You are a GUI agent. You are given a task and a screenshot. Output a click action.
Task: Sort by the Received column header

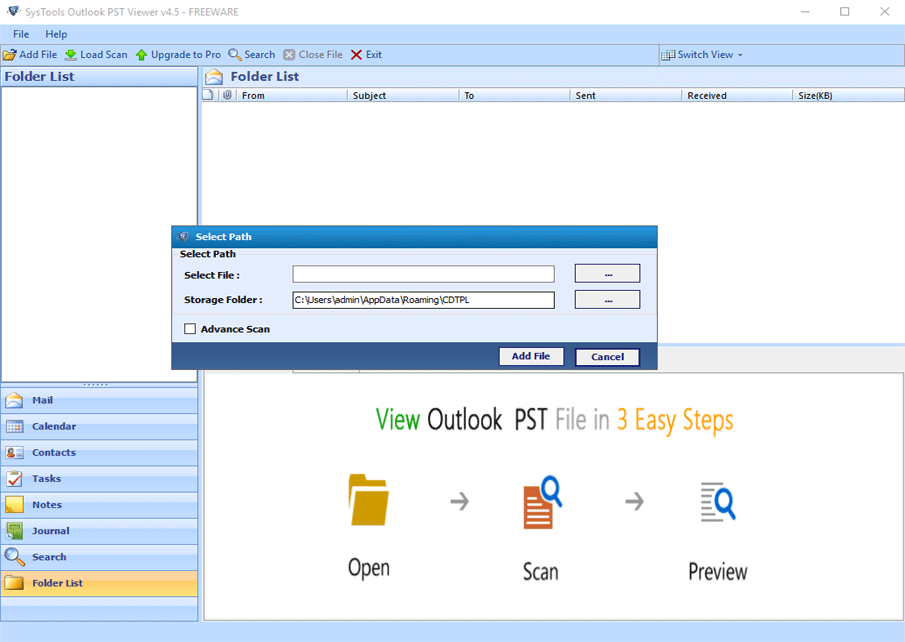(x=737, y=95)
